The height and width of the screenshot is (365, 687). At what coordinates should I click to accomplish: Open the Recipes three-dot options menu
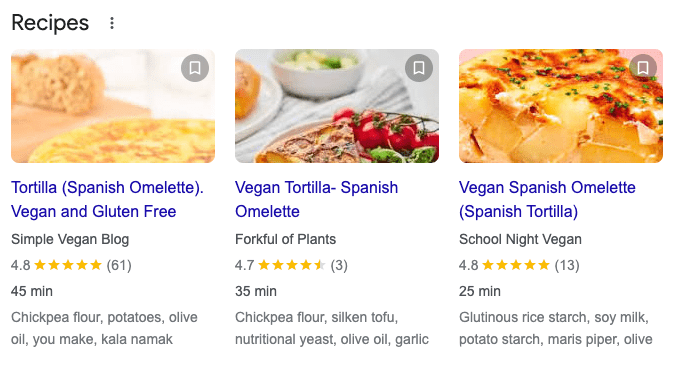coord(112,23)
